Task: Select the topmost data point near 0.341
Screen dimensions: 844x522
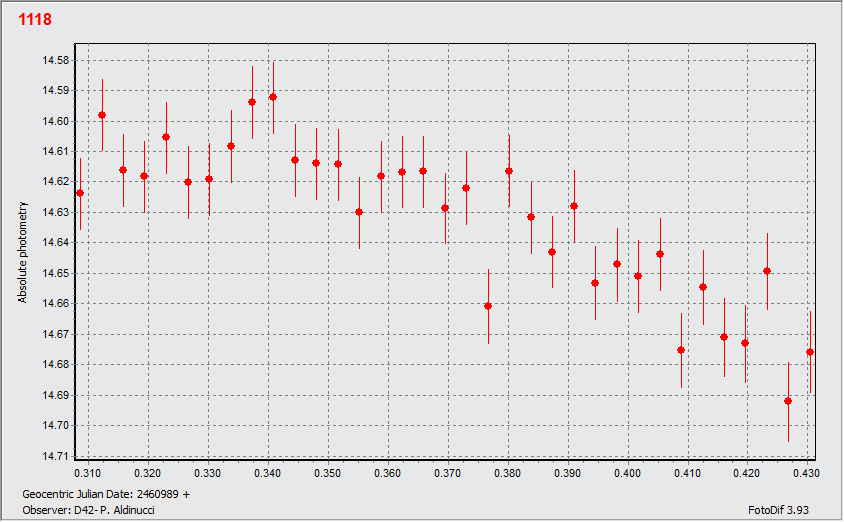Action: (273, 97)
